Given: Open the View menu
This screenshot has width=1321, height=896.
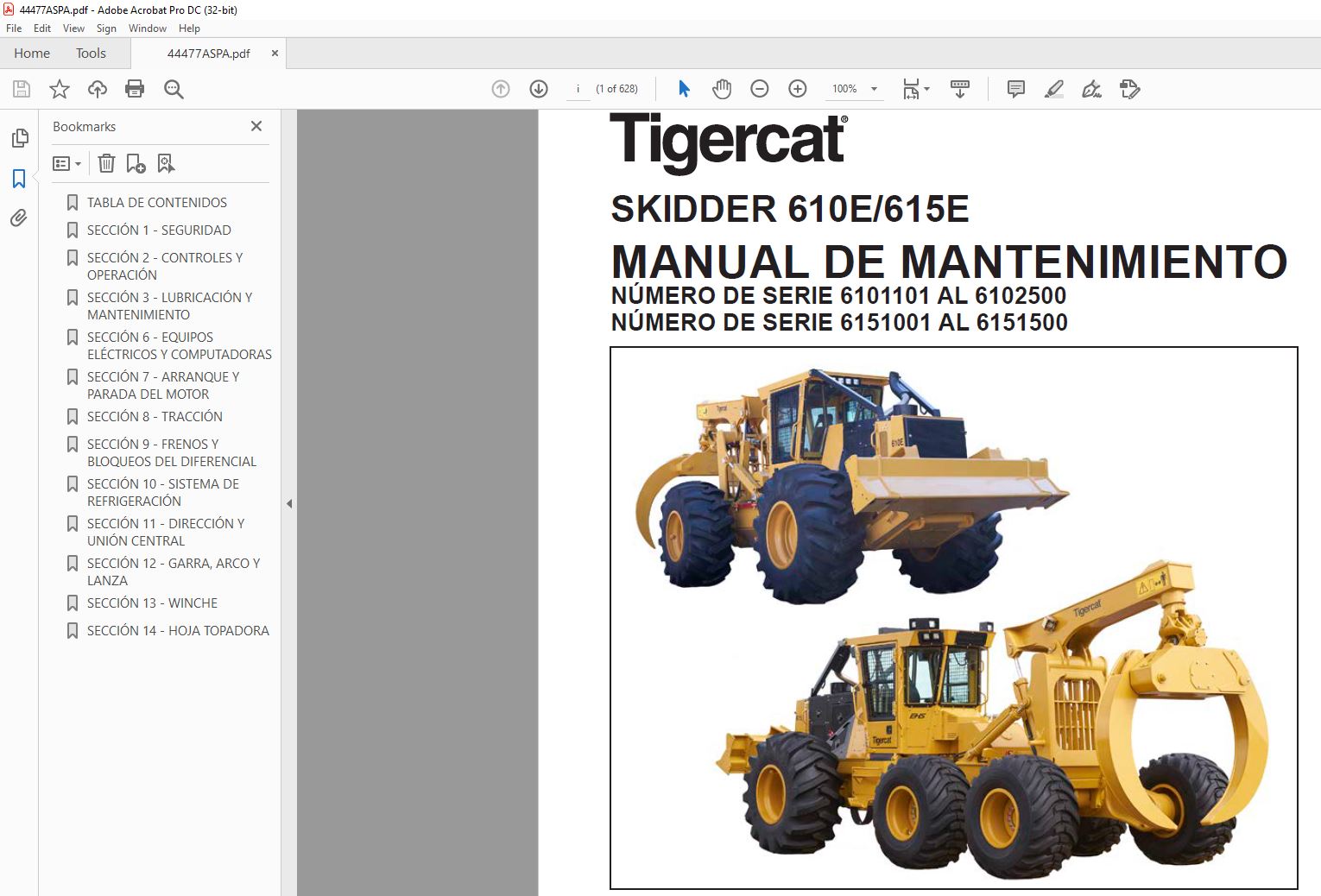Looking at the screenshot, I should tap(73, 28).
